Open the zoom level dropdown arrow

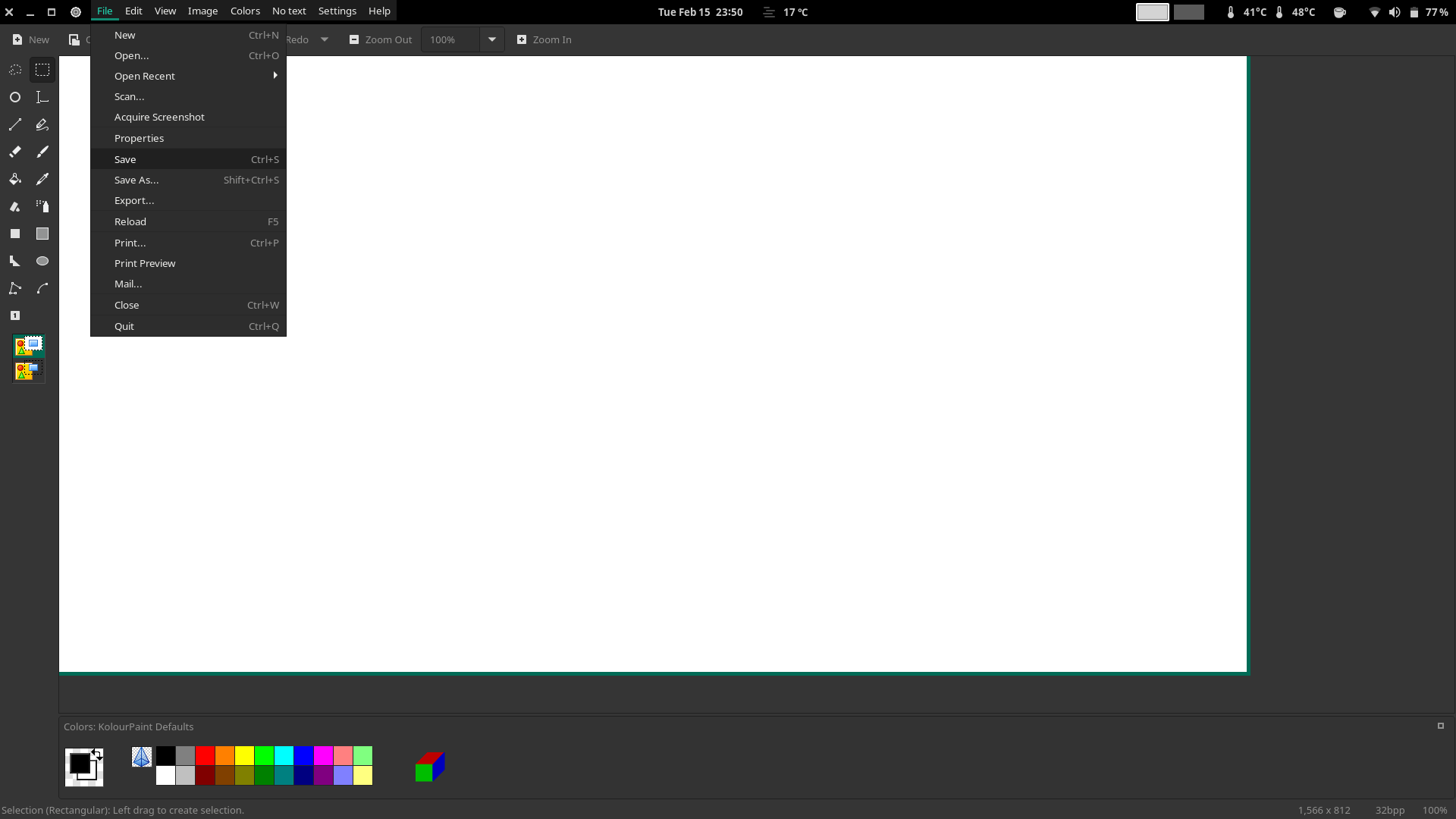pos(492,39)
